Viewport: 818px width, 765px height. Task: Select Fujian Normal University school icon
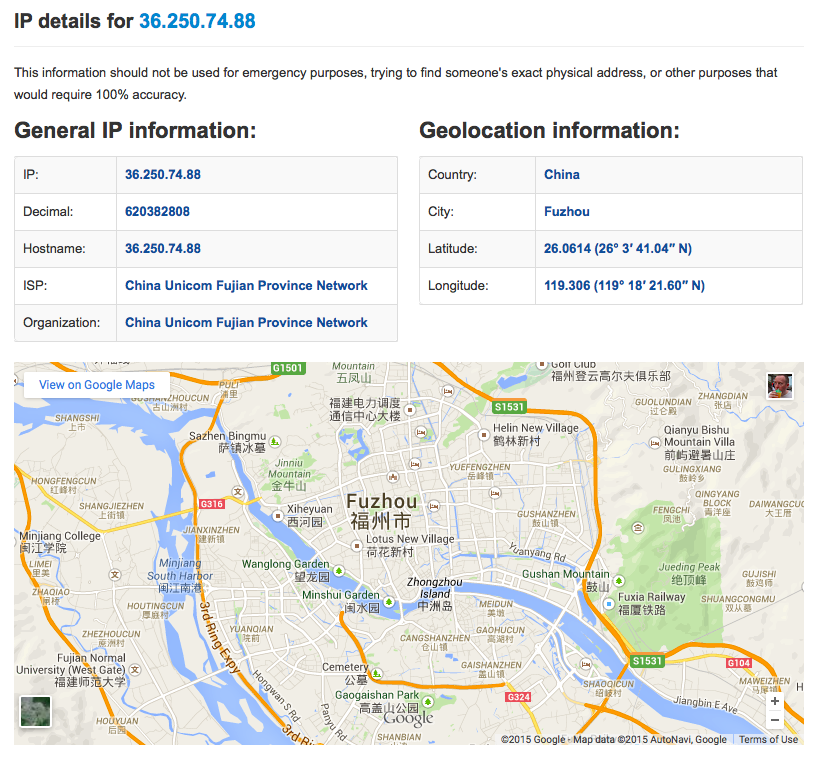tap(135, 670)
